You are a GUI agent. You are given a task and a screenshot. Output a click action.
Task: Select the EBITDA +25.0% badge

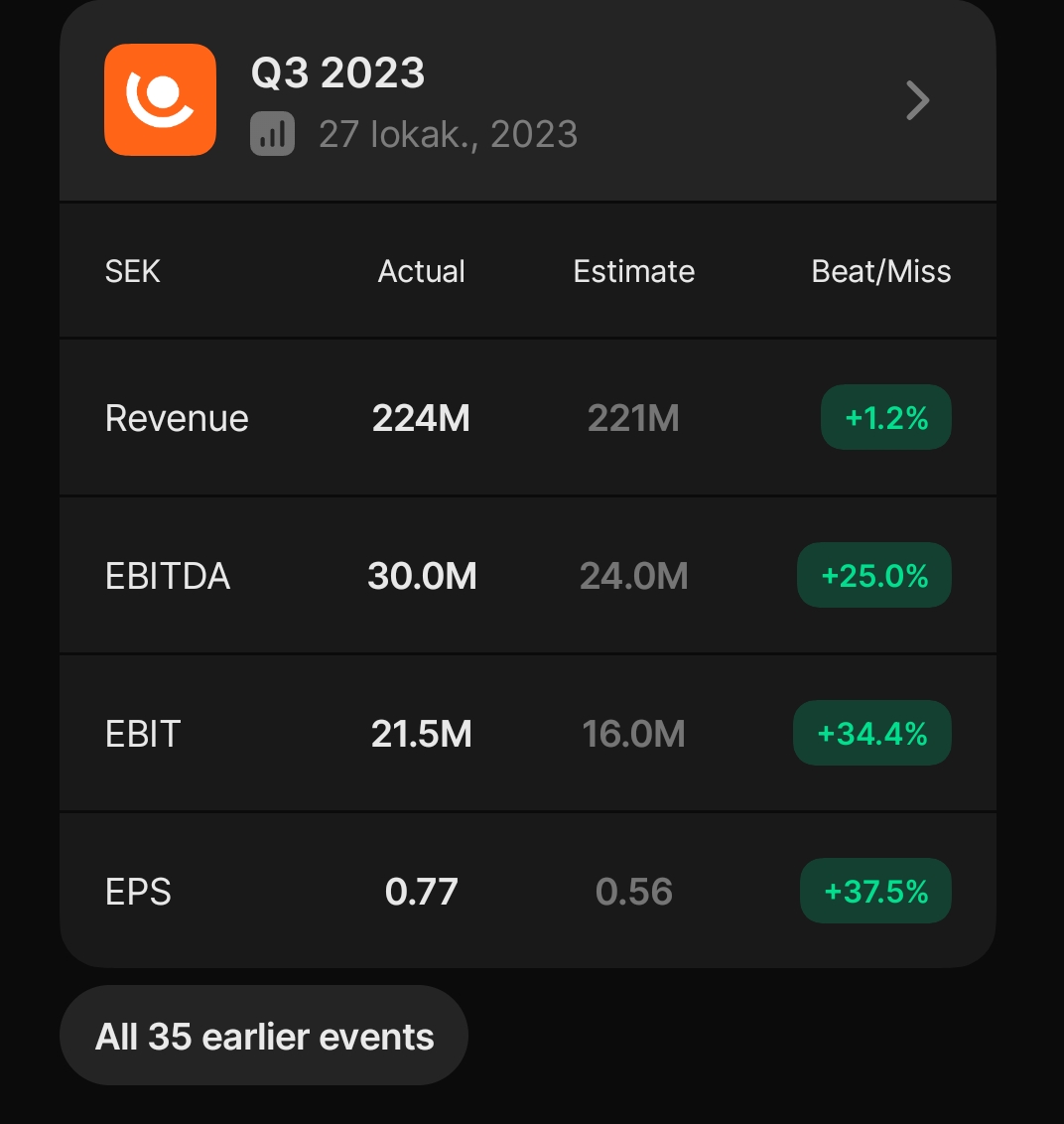click(x=873, y=576)
